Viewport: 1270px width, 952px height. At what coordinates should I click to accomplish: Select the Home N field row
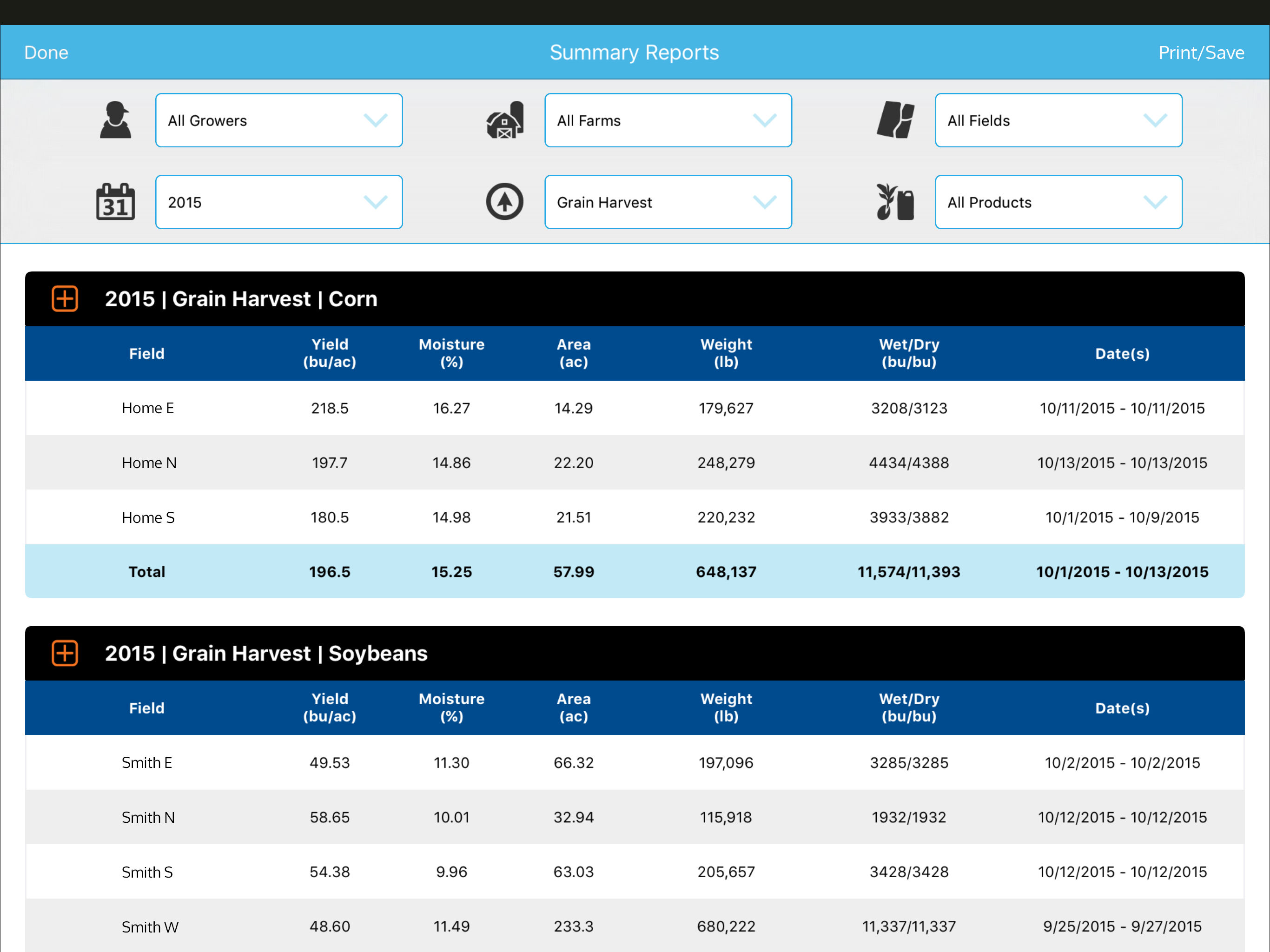coord(635,462)
